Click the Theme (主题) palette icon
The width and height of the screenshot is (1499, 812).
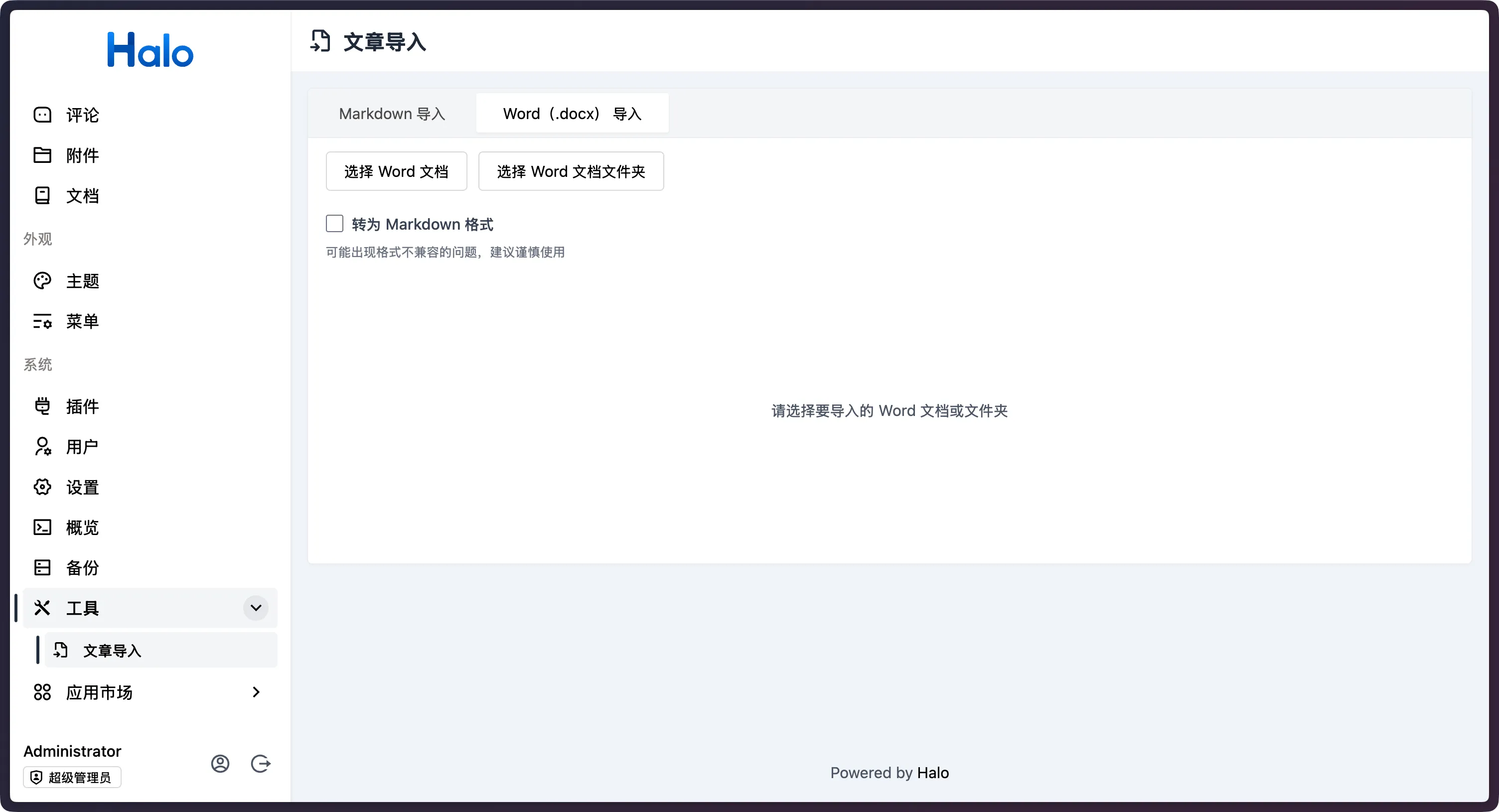(42, 281)
